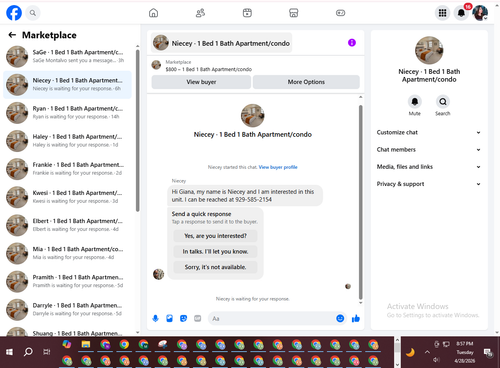Open the Facebook search magnifier

[33, 13]
